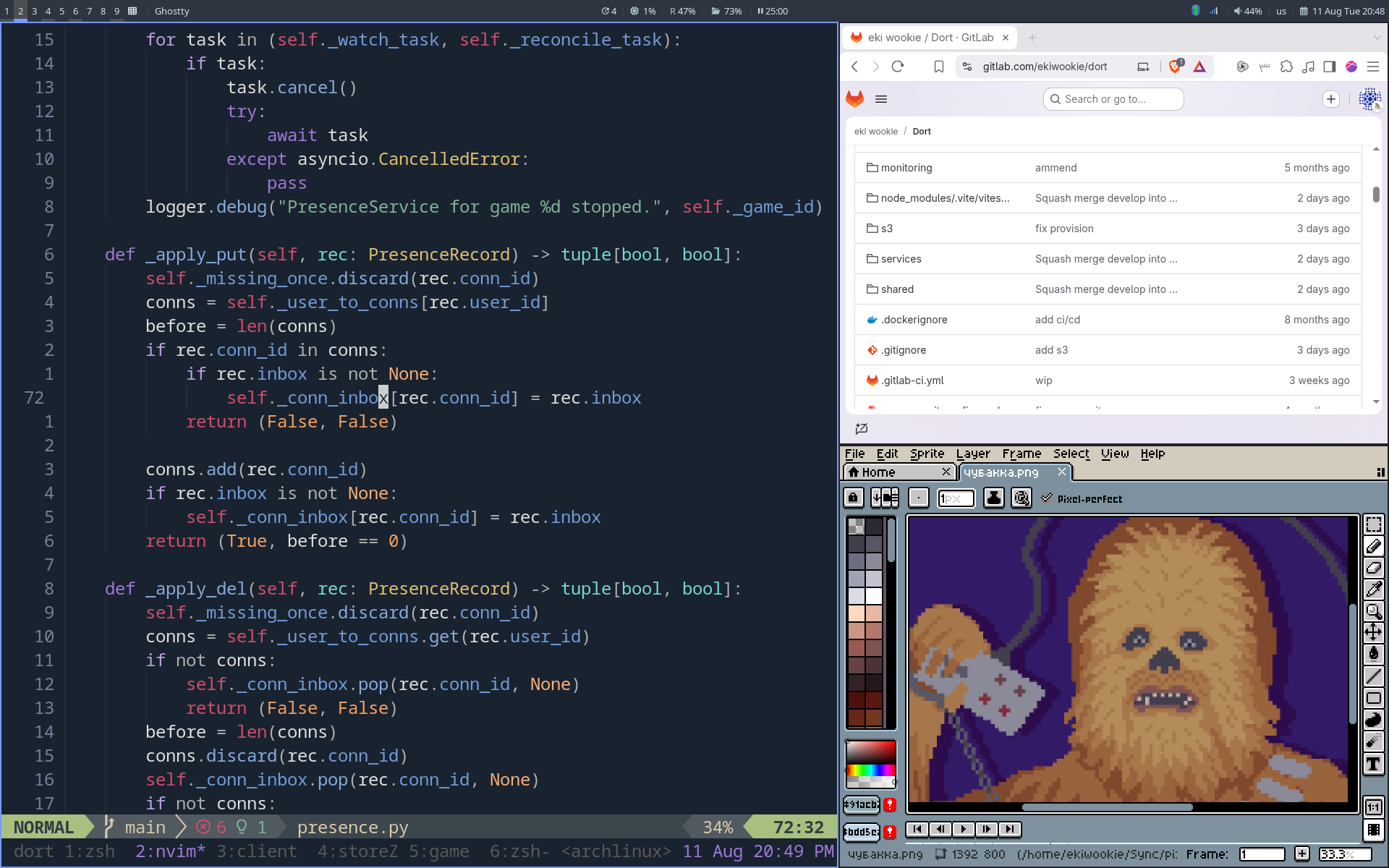Toggle the Aseprite timeline filmstrip button
Screen dimensions: 1389x868
coord(1373,830)
